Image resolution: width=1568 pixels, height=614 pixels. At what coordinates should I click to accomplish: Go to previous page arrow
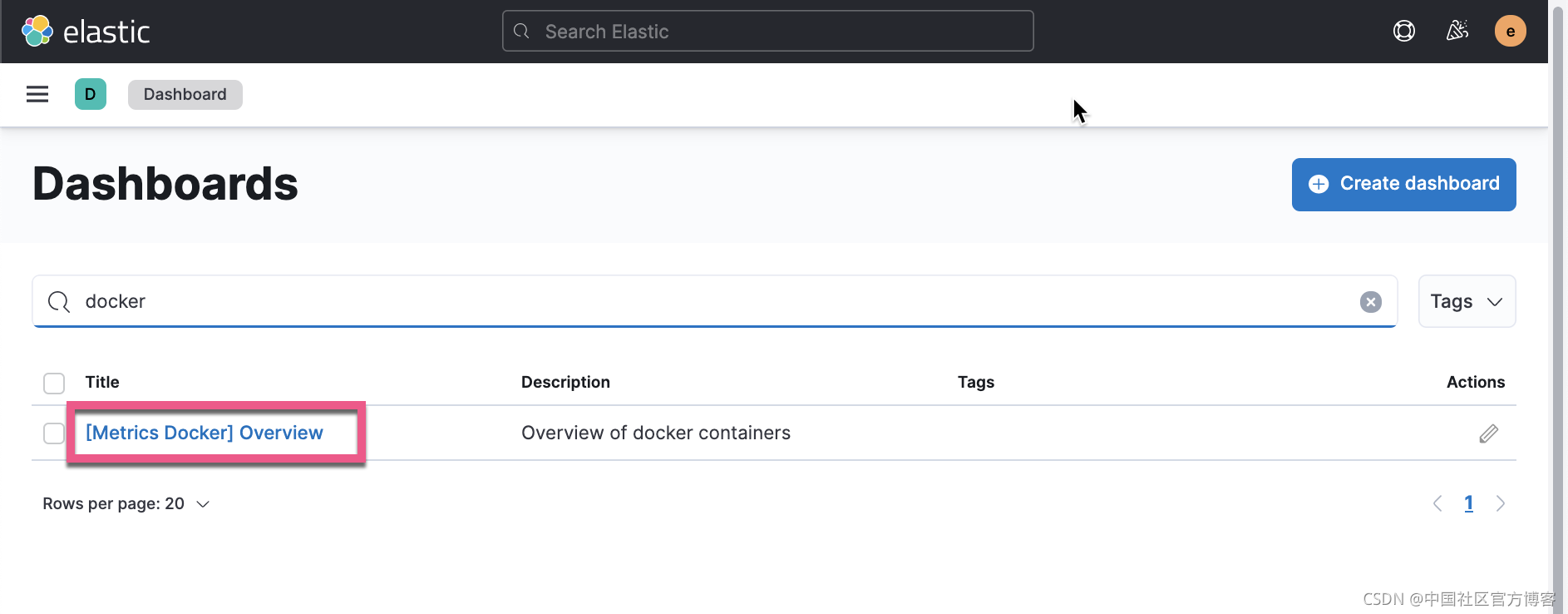pyautogui.click(x=1437, y=503)
